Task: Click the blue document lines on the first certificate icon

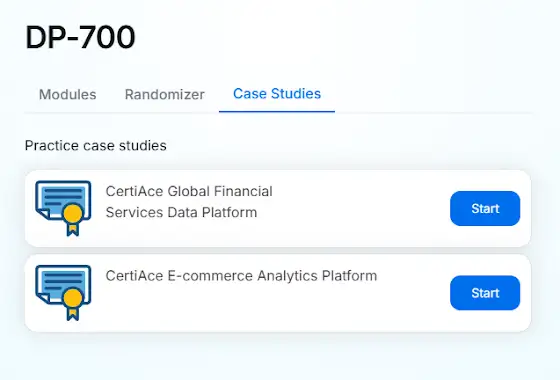Action: pyautogui.click(x=63, y=196)
